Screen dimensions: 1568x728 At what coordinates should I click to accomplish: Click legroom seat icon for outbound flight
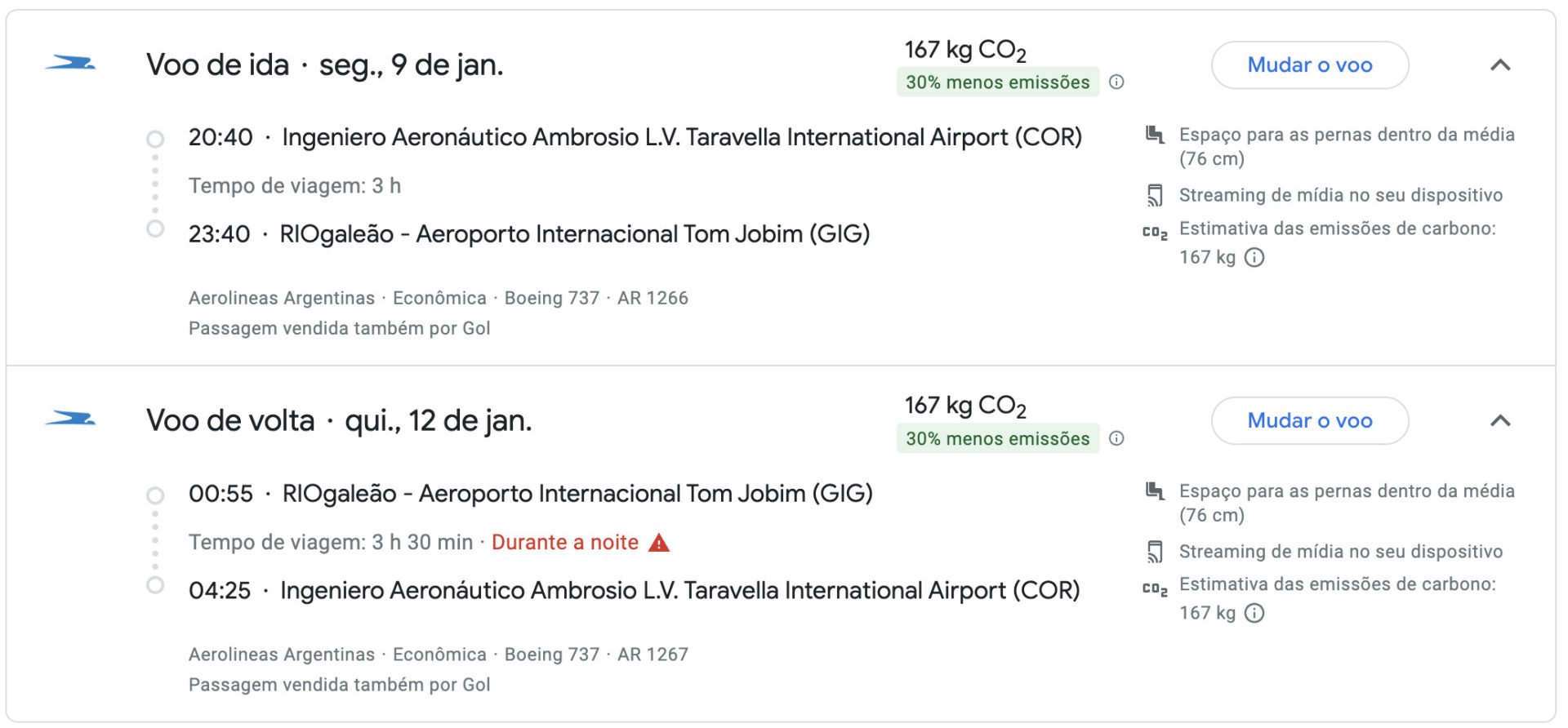click(x=1155, y=135)
